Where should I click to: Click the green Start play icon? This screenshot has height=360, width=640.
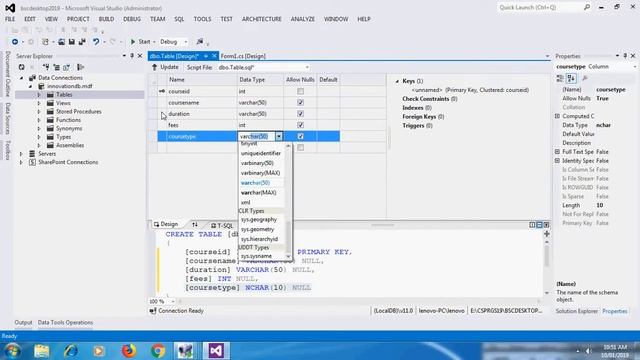pyautogui.click(x=133, y=42)
